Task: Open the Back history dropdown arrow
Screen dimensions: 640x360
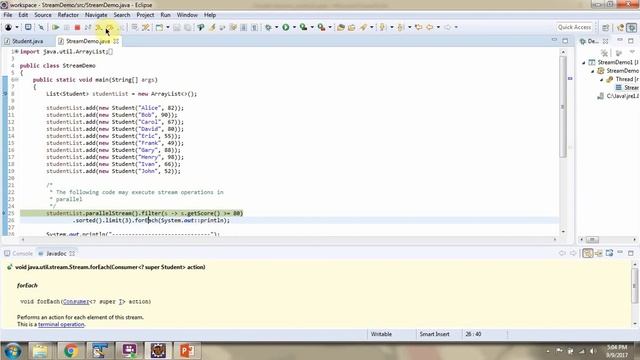Action: 438,27
